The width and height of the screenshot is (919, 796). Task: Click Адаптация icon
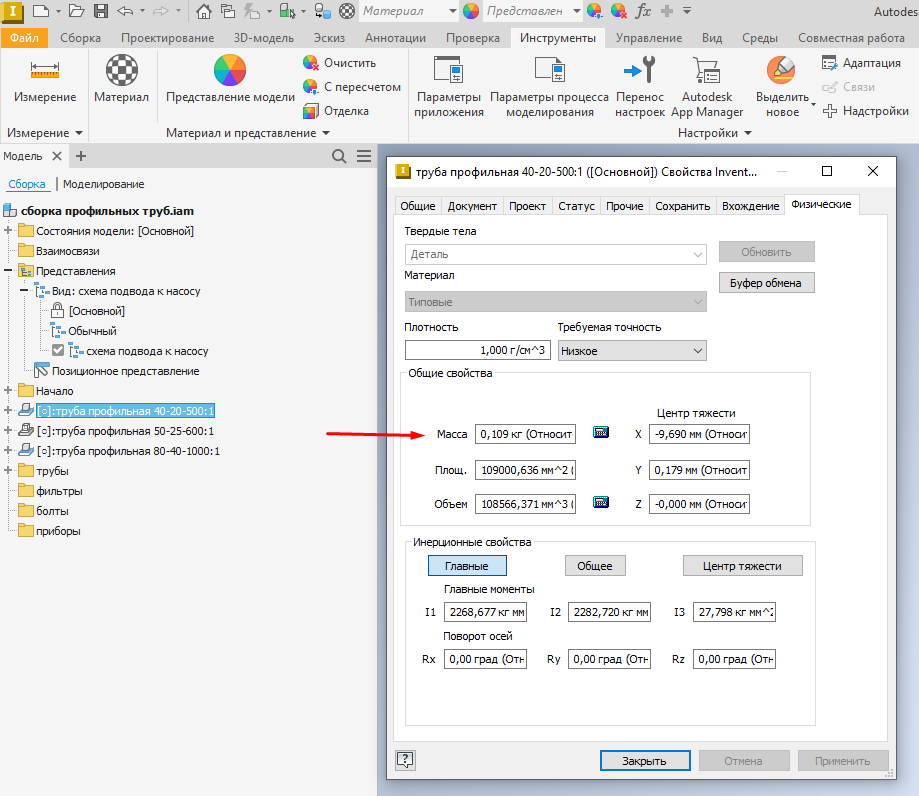829,63
